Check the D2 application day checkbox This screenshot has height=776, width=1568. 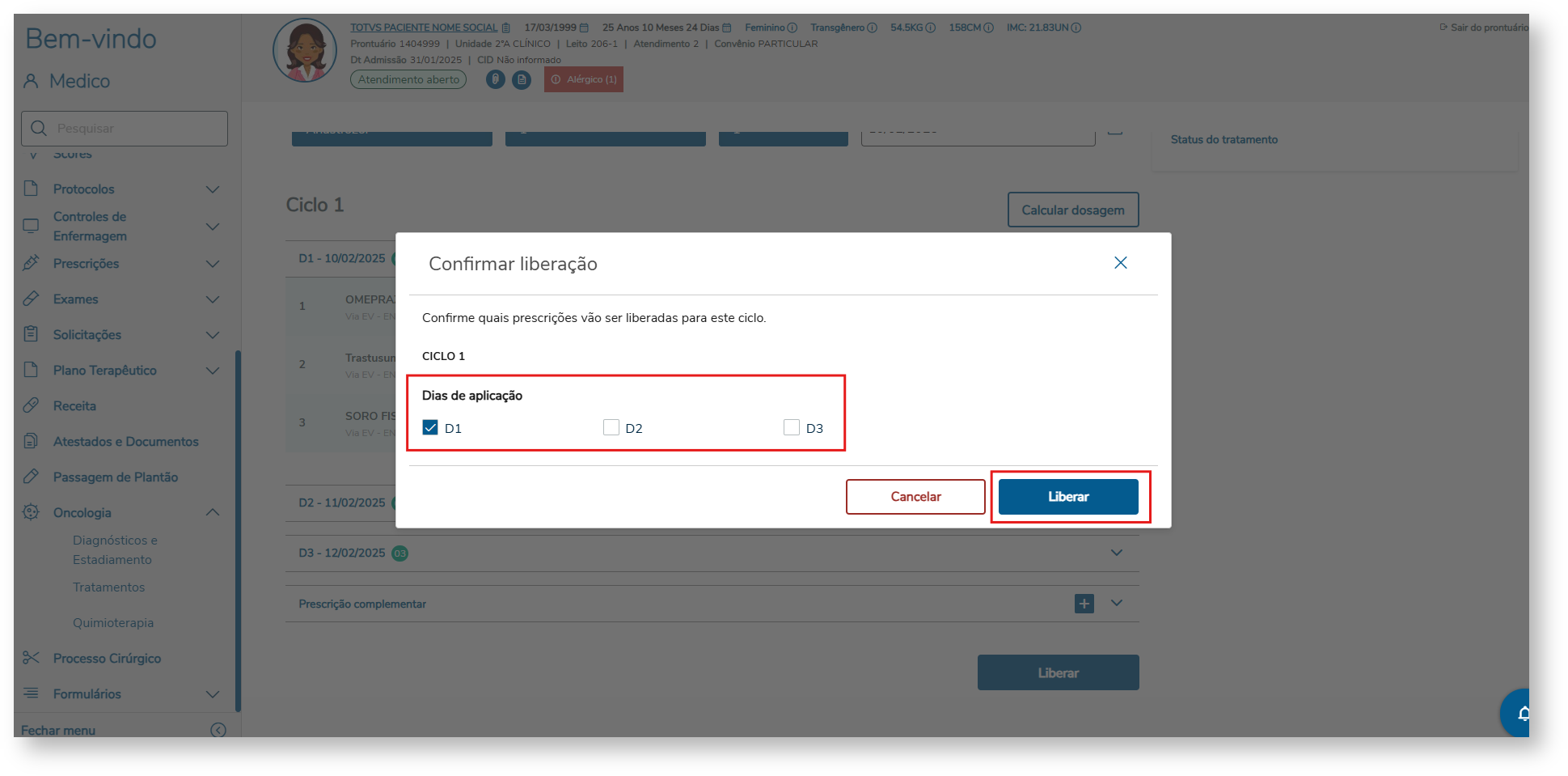point(611,427)
